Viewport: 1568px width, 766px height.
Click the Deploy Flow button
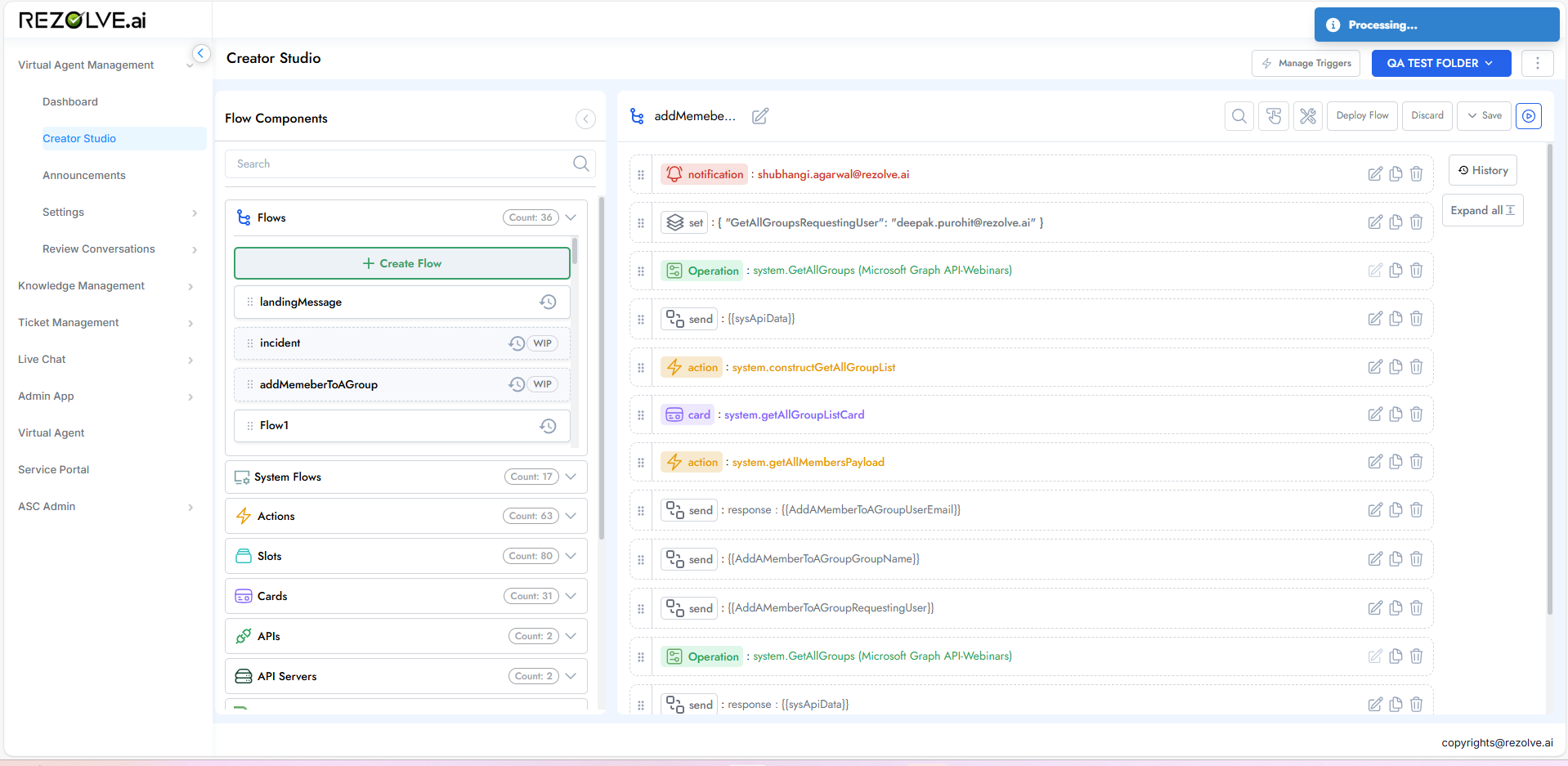pos(1361,115)
